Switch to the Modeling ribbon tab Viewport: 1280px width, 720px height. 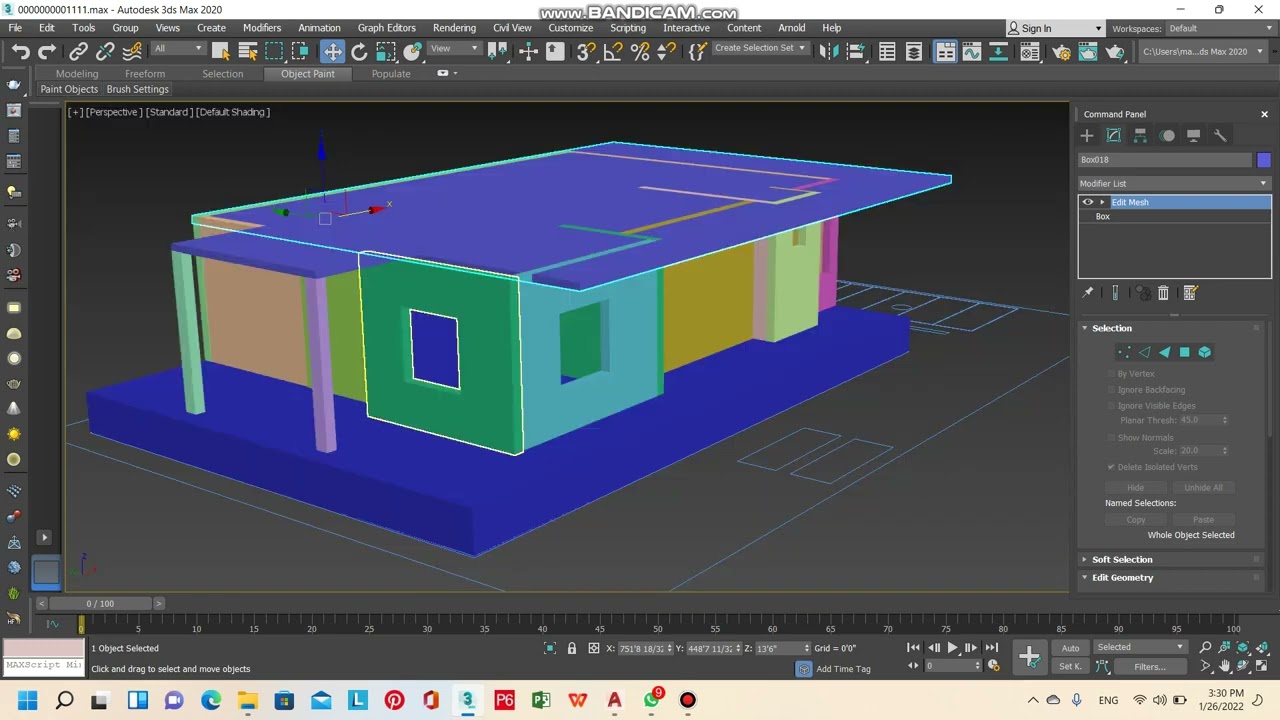pos(77,74)
